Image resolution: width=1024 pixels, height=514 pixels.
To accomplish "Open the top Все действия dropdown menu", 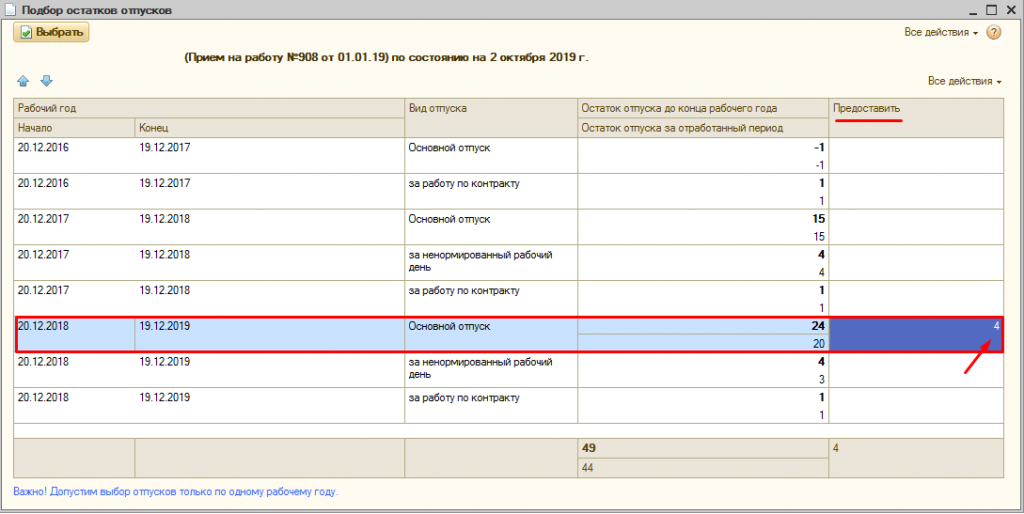I will pyautogui.click(x=941, y=33).
